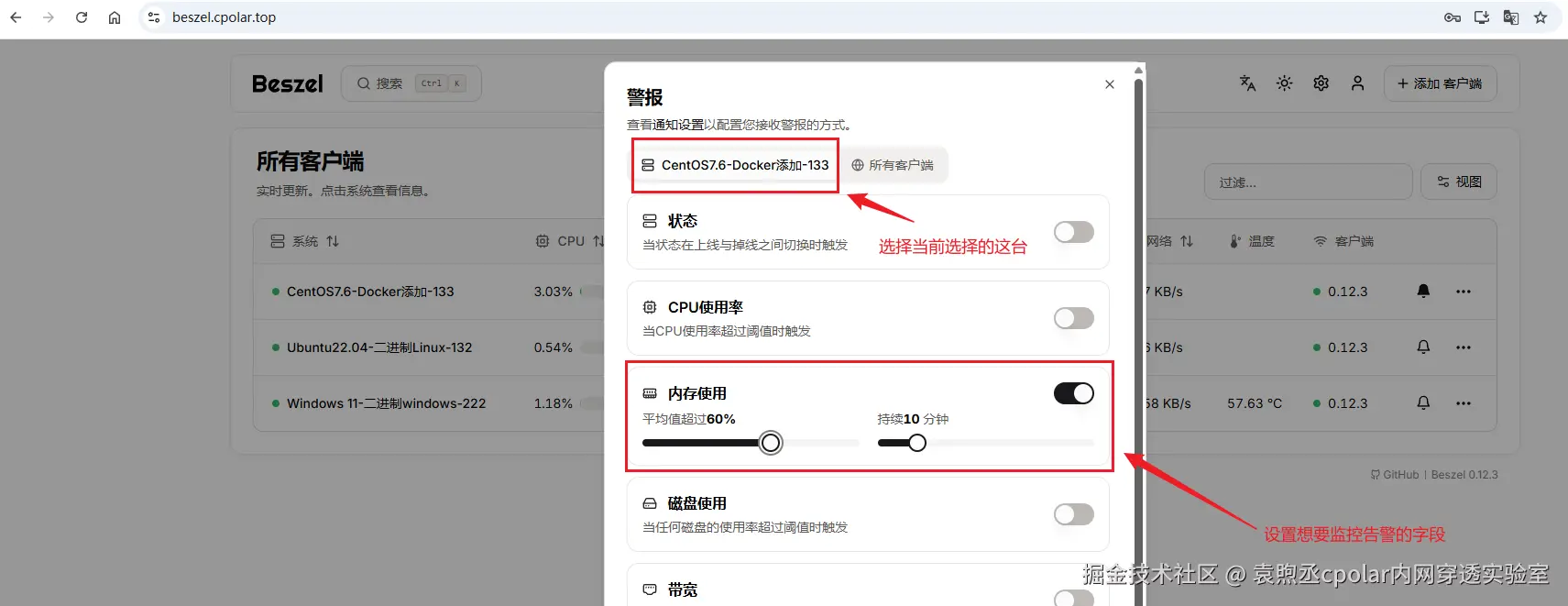
Task: Open the browser home page icon
Action: [115, 17]
